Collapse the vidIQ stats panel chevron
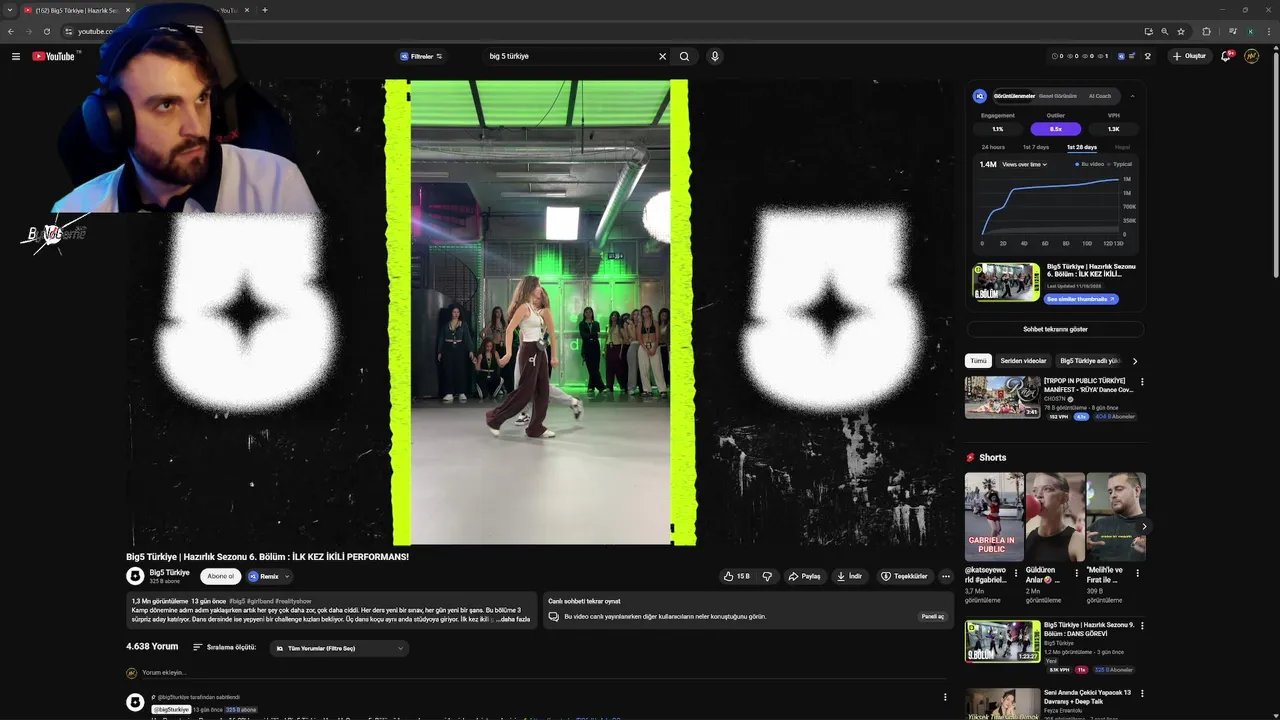Screen dimensions: 1280x720 click(x=1132, y=96)
